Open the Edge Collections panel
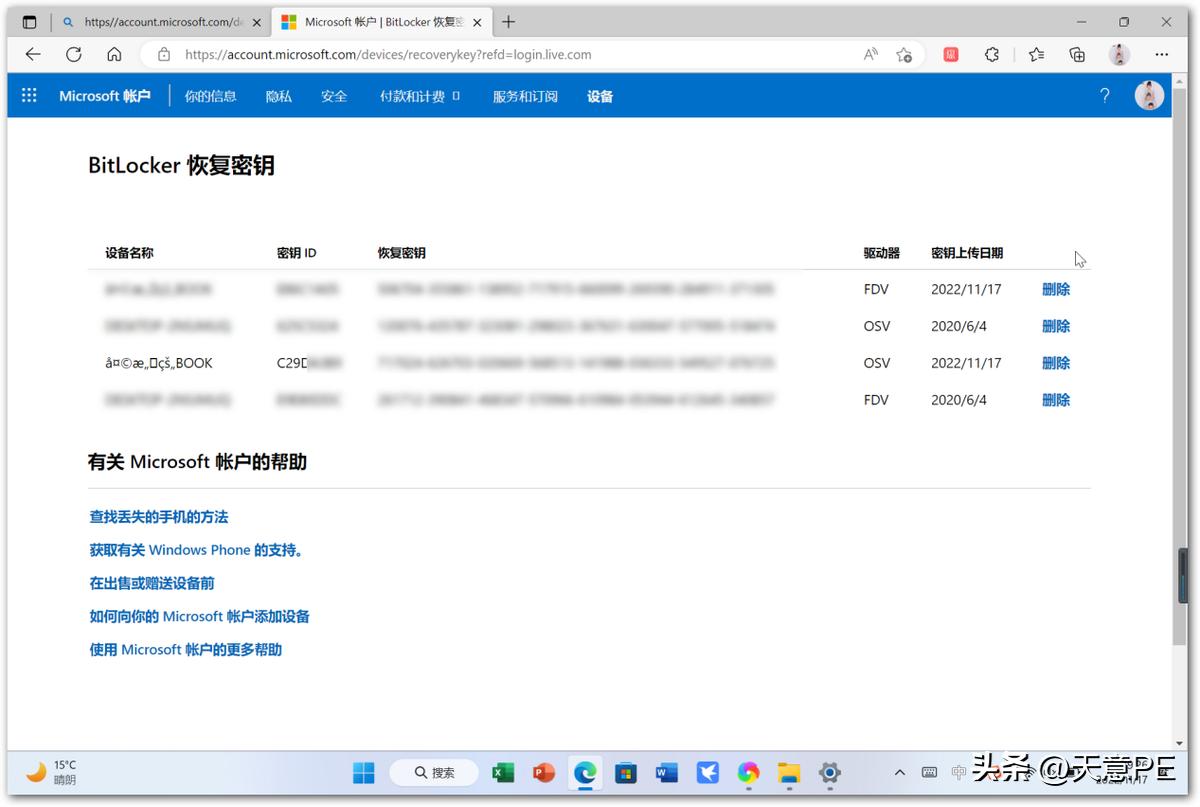Screen dimensions: 1200x807 [x=1077, y=55]
